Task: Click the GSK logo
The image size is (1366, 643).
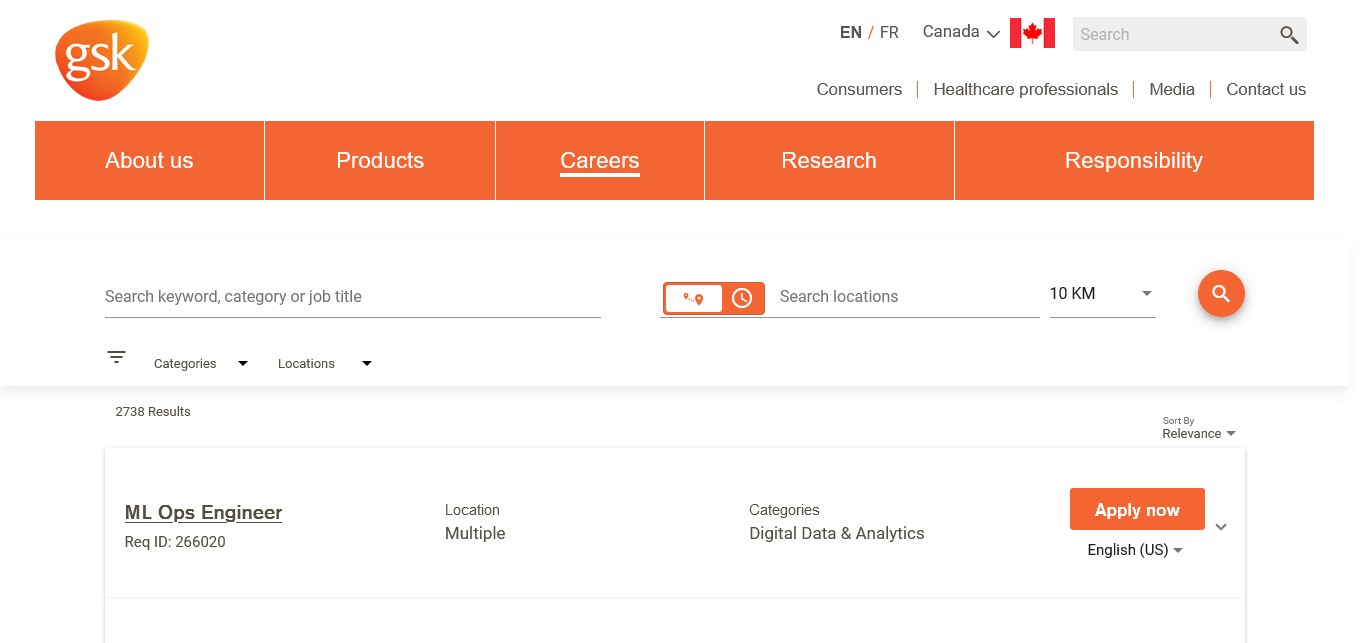Action: [x=102, y=60]
